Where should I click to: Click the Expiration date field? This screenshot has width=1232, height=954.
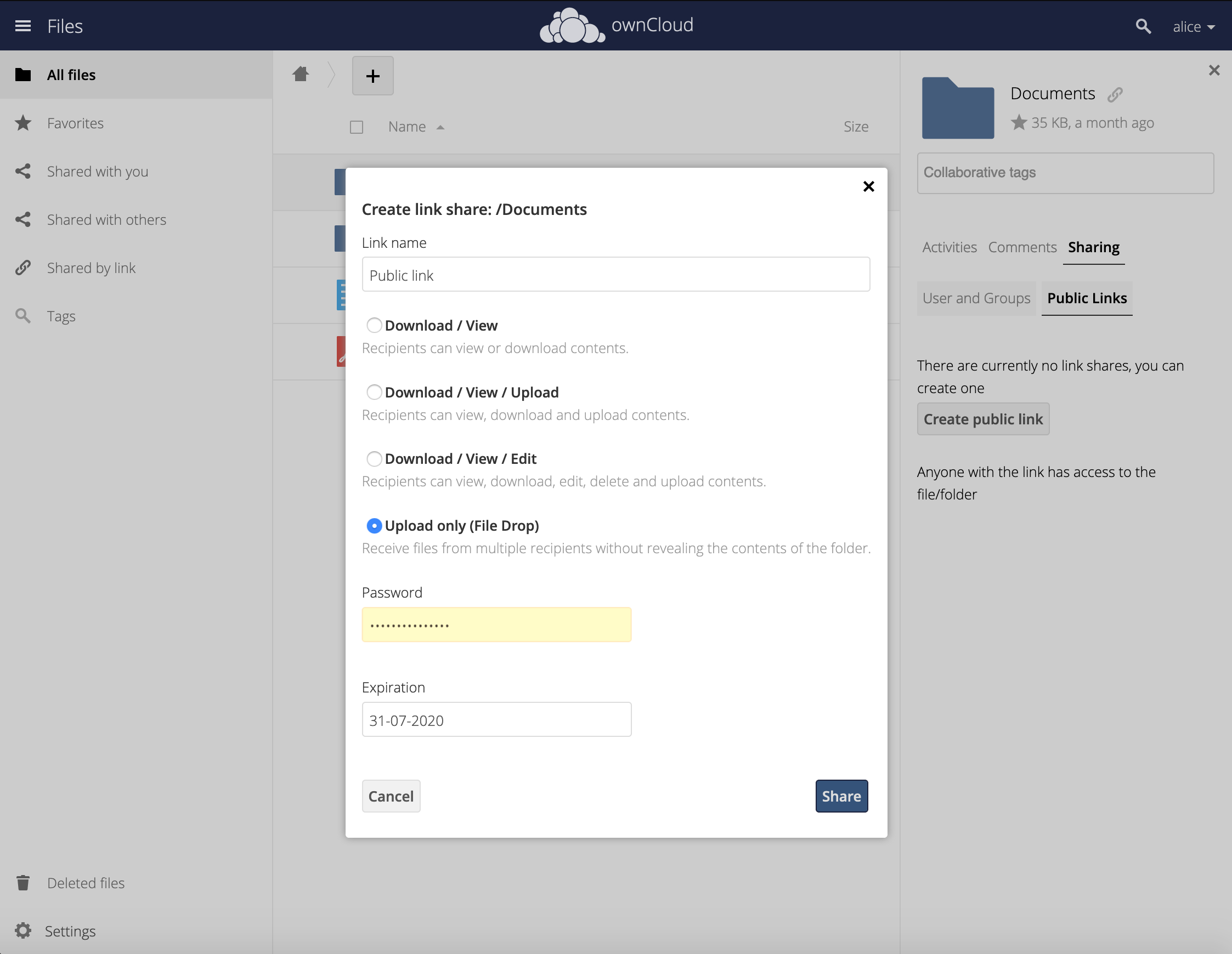pos(496,719)
